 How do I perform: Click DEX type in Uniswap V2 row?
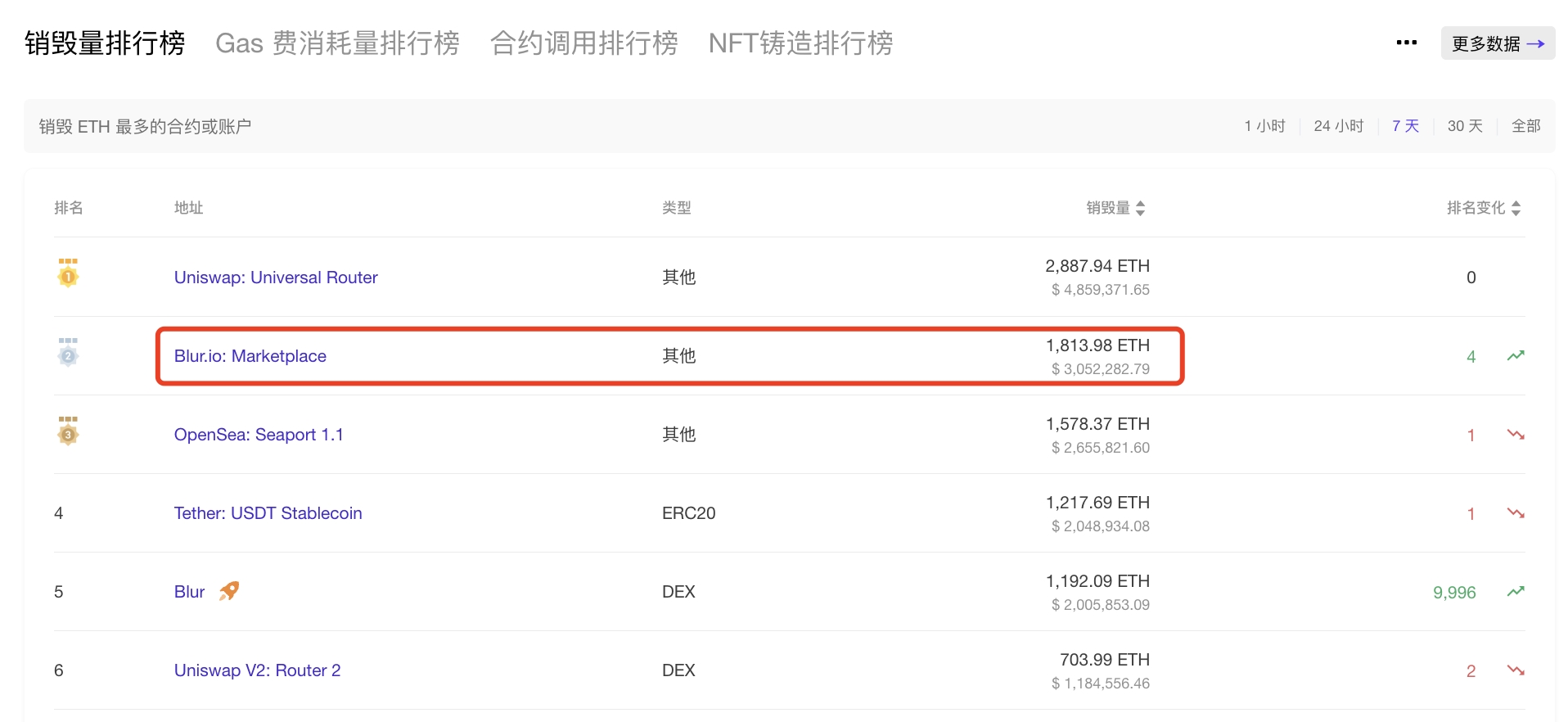pyautogui.click(x=678, y=670)
